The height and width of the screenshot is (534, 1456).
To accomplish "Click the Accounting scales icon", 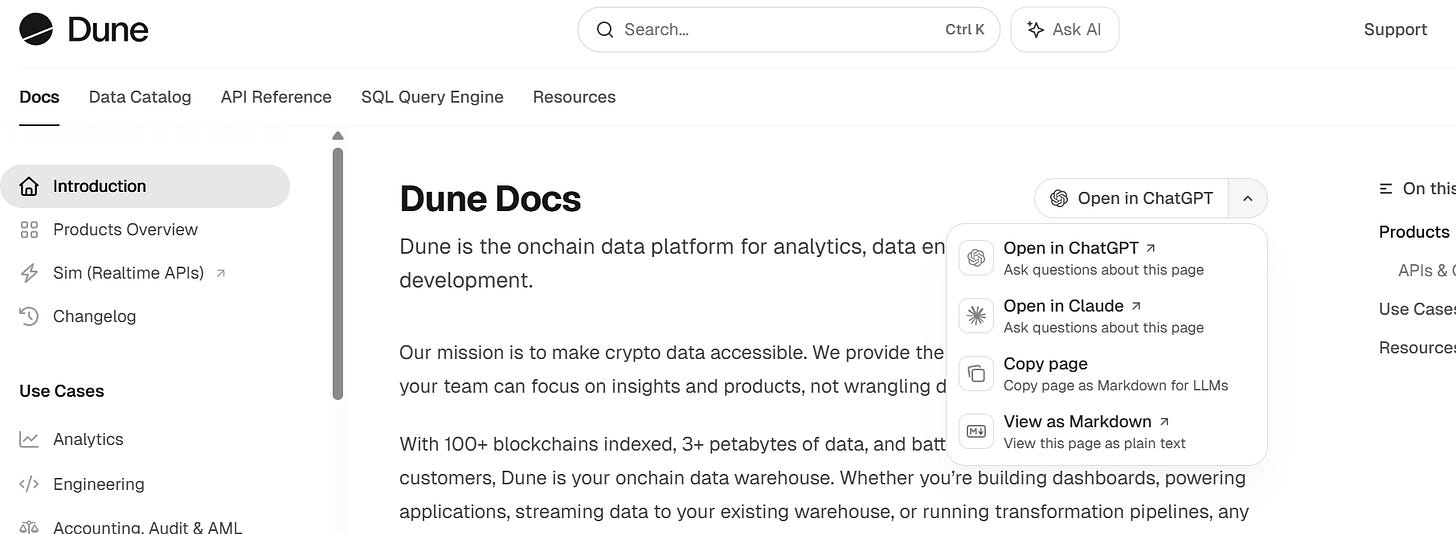I will click(29, 527).
